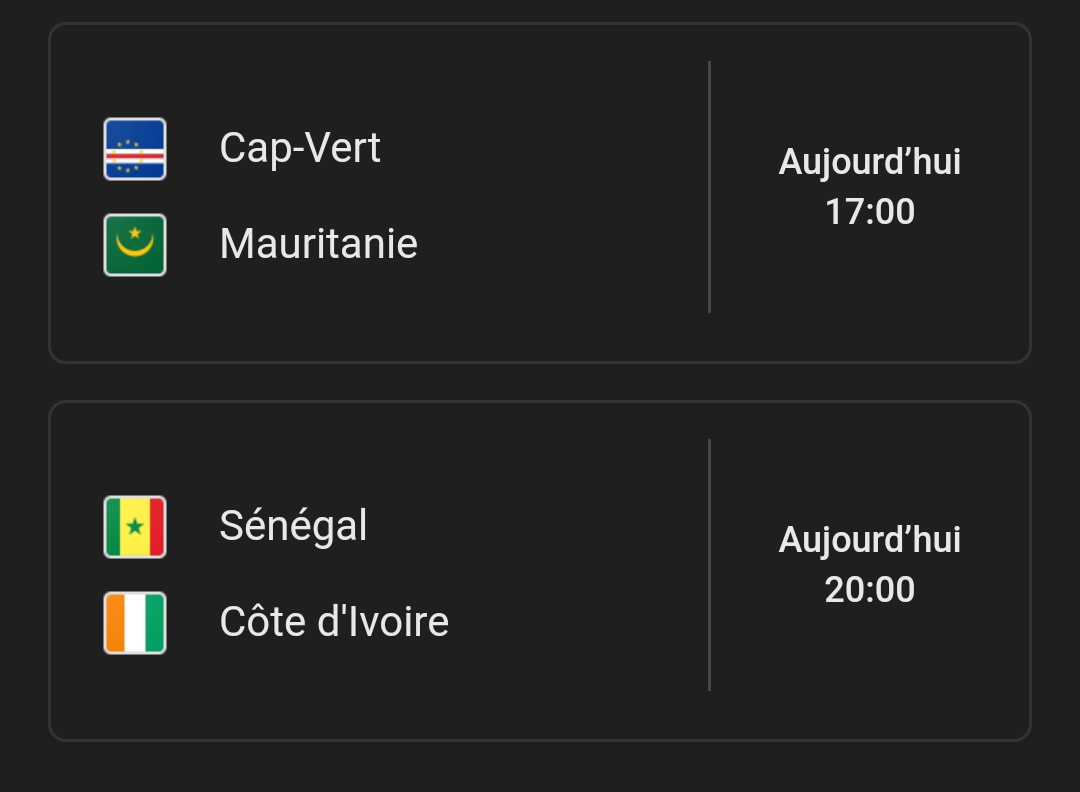
Task: Open the Cap-Vert team name
Action: coord(300,148)
